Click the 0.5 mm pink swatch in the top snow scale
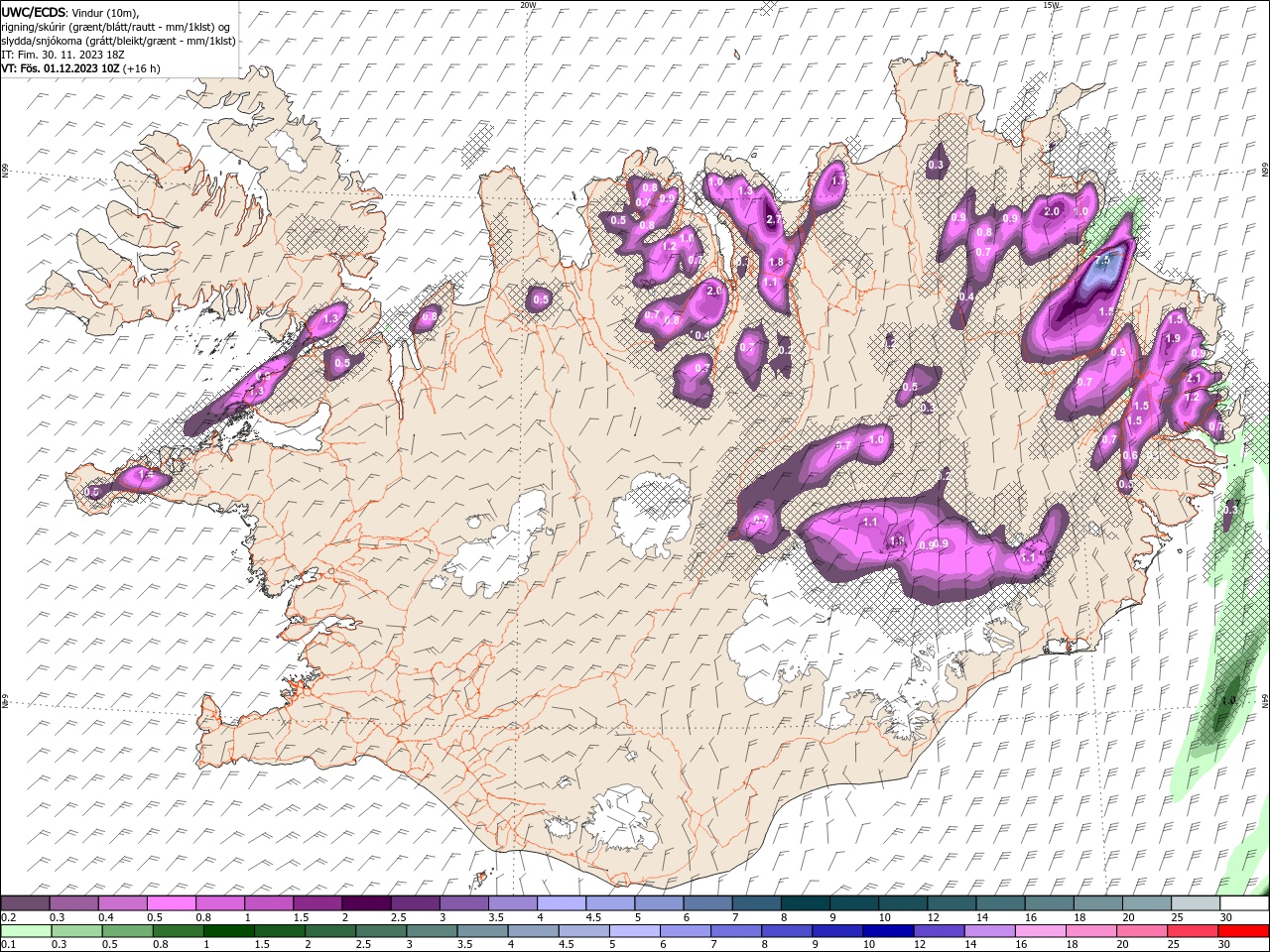This screenshot has height=952, width=1270. (172, 903)
